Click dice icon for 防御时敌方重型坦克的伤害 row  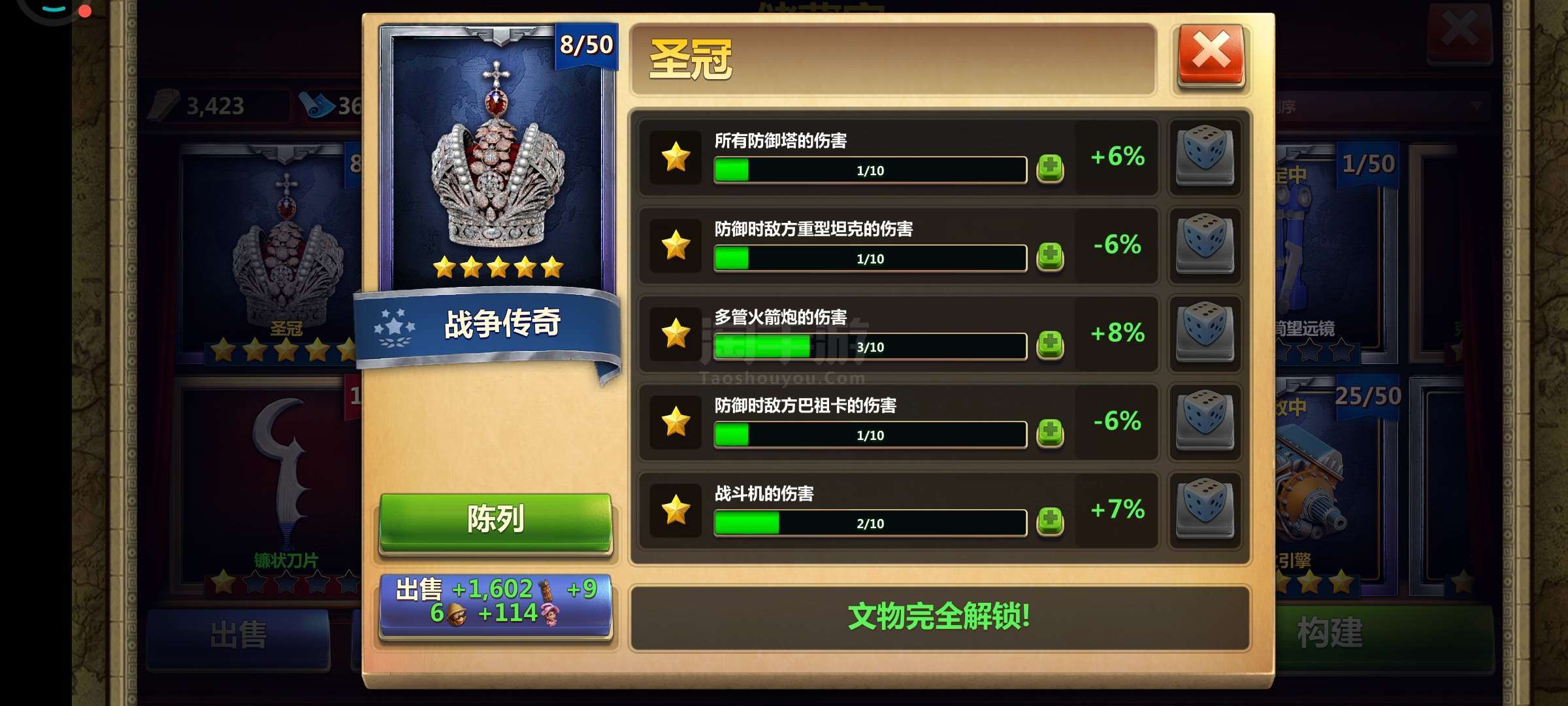pyautogui.click(x=1205, y=245)
